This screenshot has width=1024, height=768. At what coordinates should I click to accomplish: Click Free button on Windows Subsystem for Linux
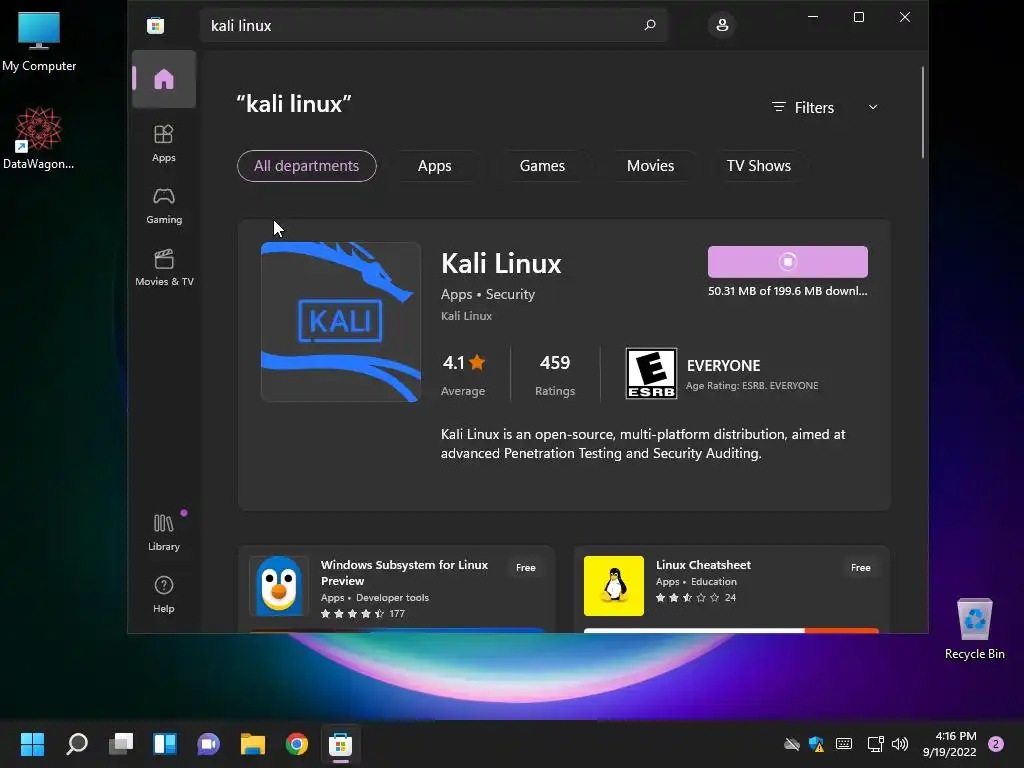(526, 568)
